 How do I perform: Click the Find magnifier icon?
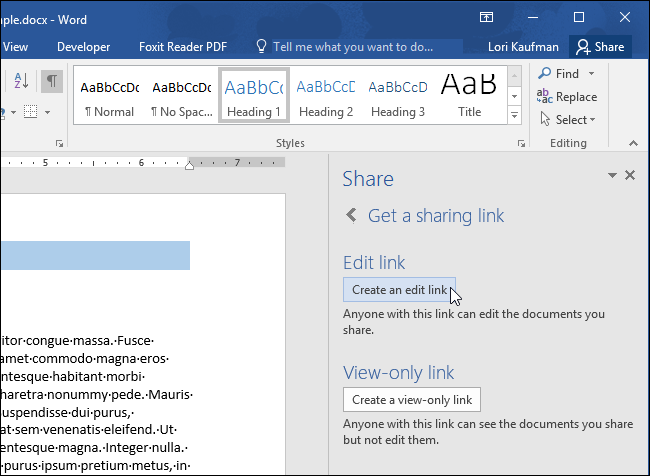[x=544, y=74]
